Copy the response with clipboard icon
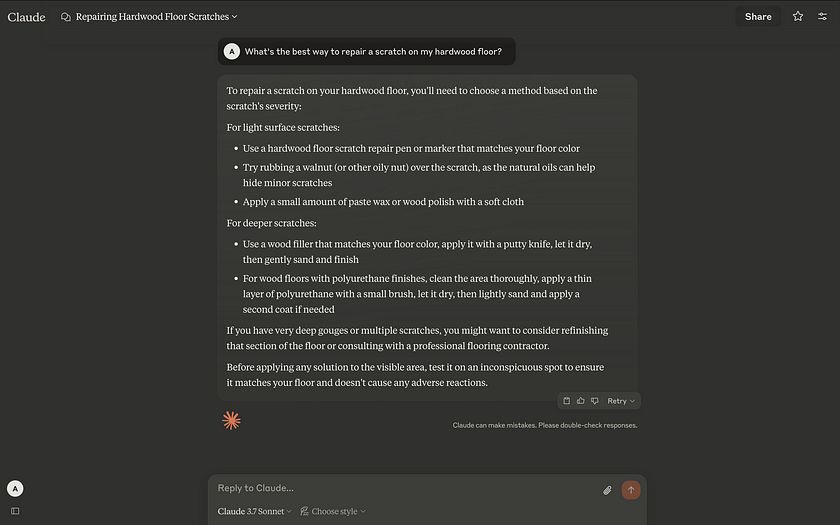 [x=566, y=401]
